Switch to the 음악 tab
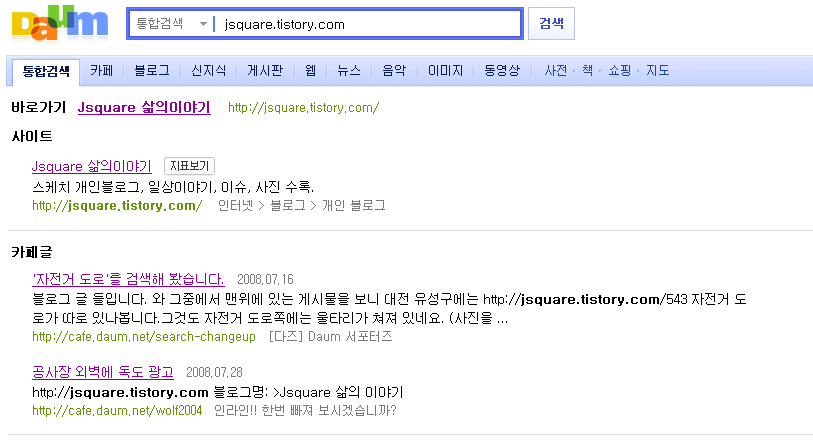The width and height of the screenshot is (813, 442). point(394,71)
